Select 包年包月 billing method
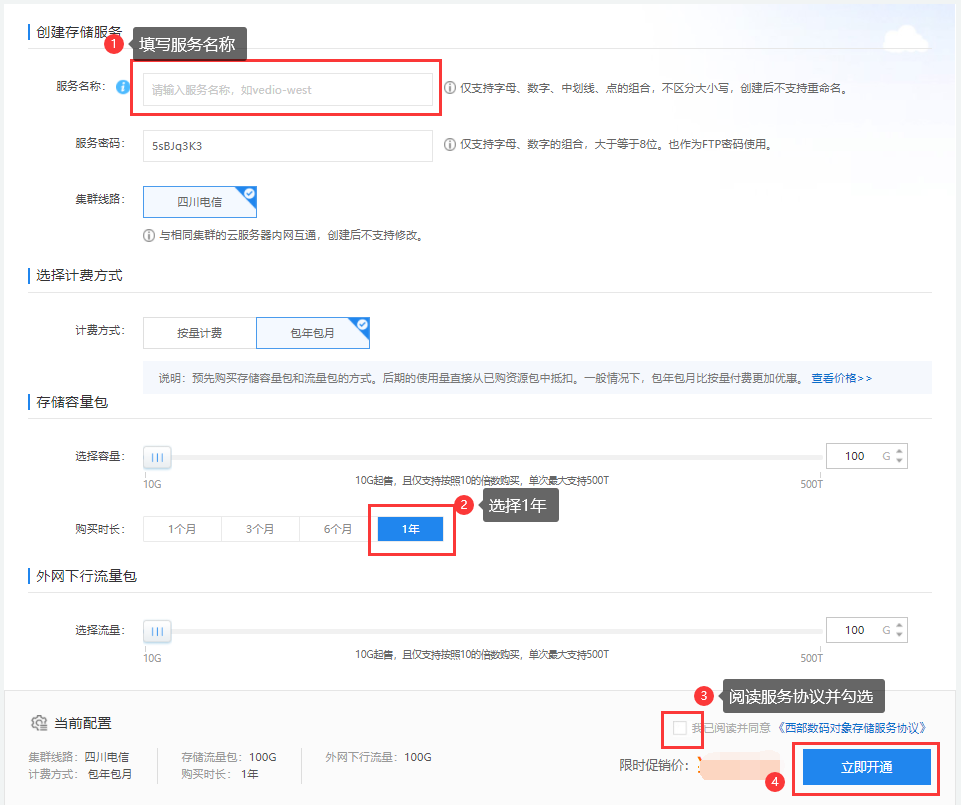961x805 pixels. 312,333
